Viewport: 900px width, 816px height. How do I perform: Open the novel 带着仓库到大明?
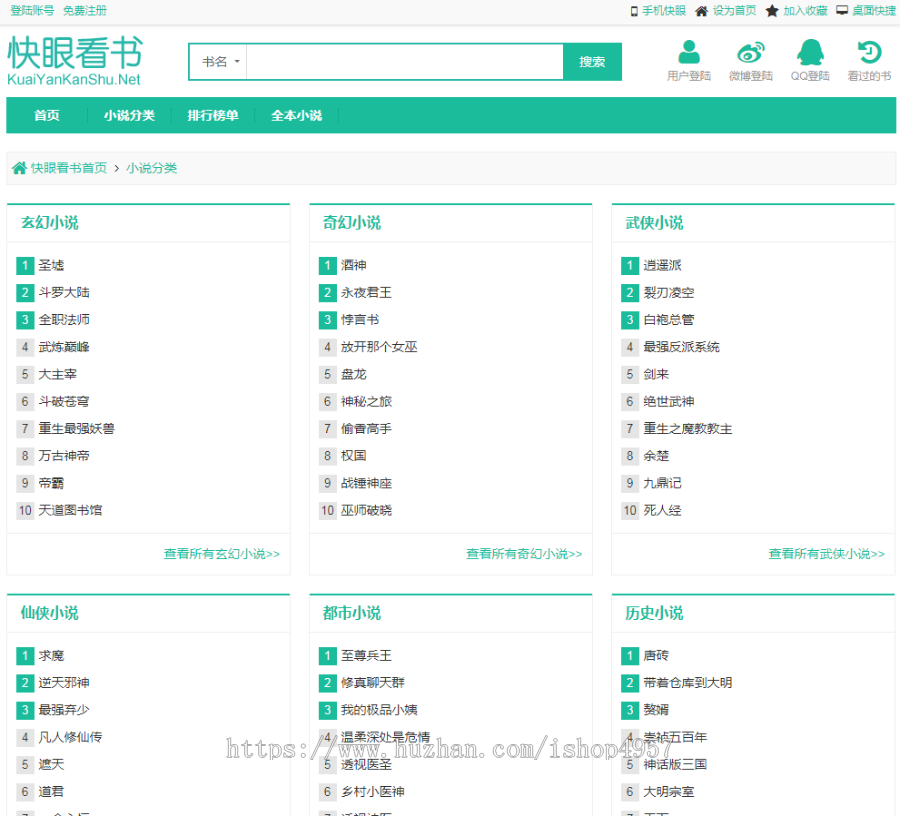point(688,683)
